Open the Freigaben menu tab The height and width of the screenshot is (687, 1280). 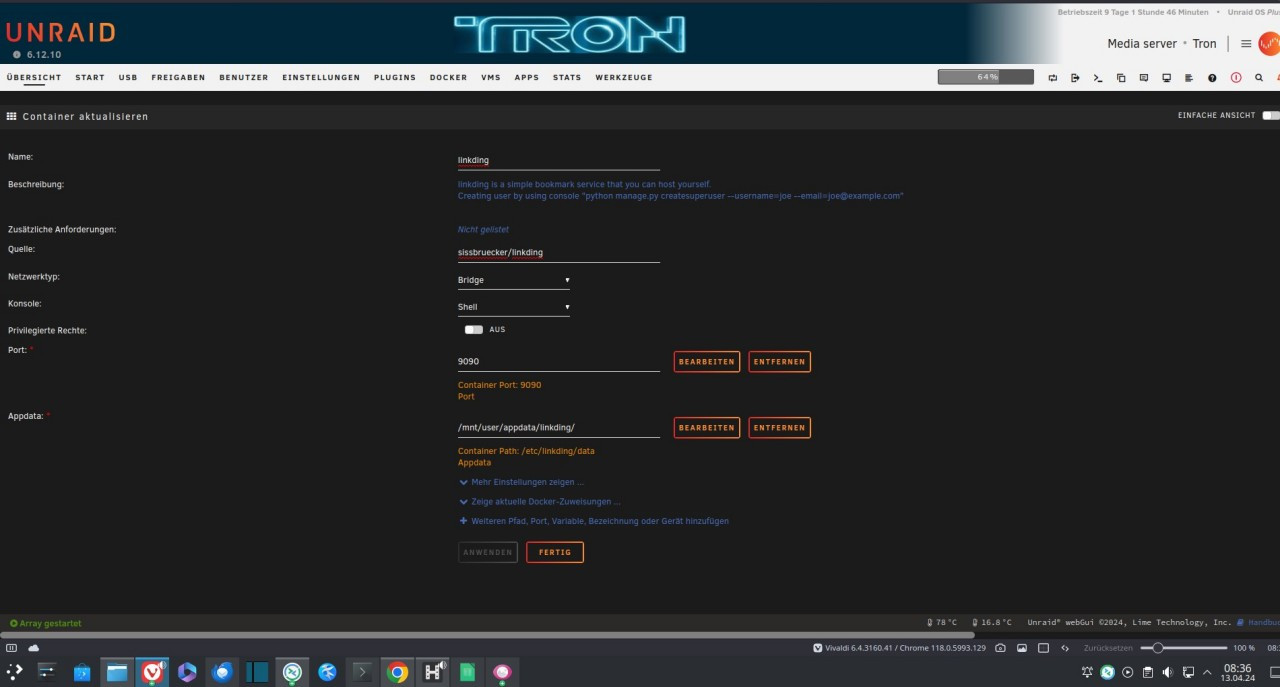point(179,77)
